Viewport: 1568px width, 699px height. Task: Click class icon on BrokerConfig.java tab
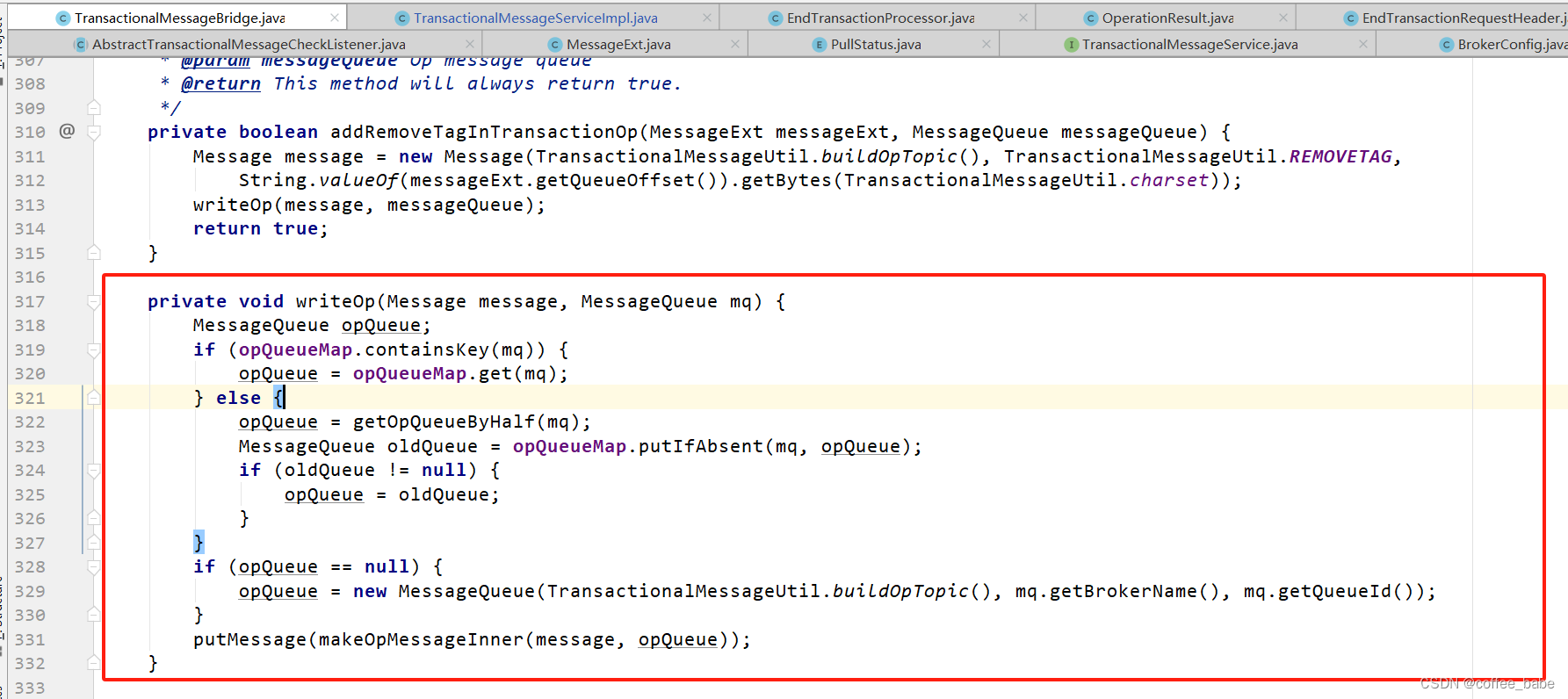point(1446,45)
